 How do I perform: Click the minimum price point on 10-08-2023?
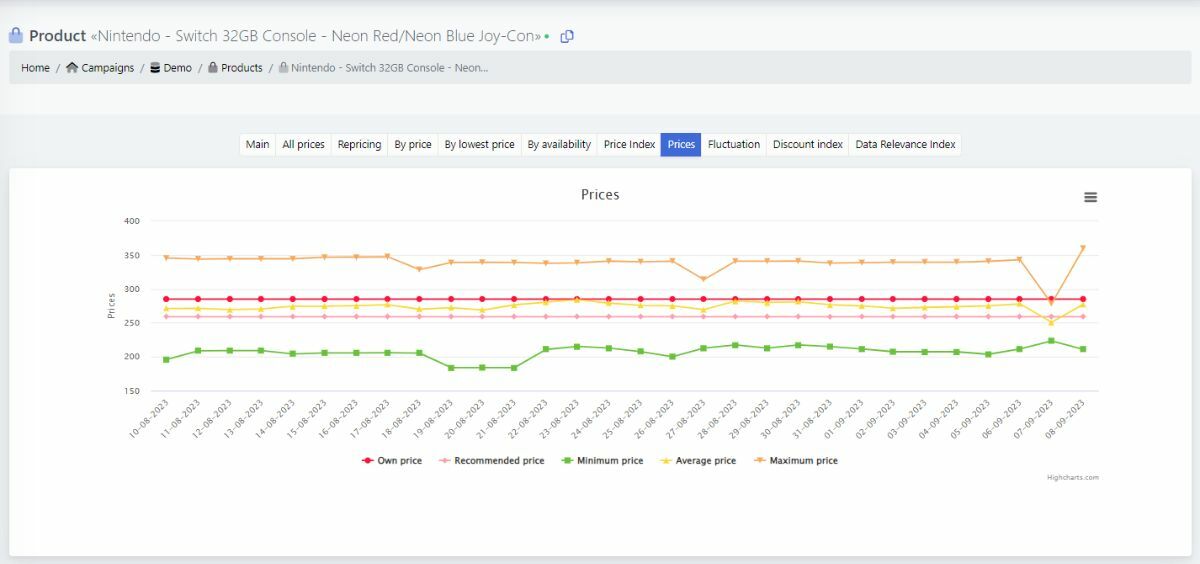(166, 359)
